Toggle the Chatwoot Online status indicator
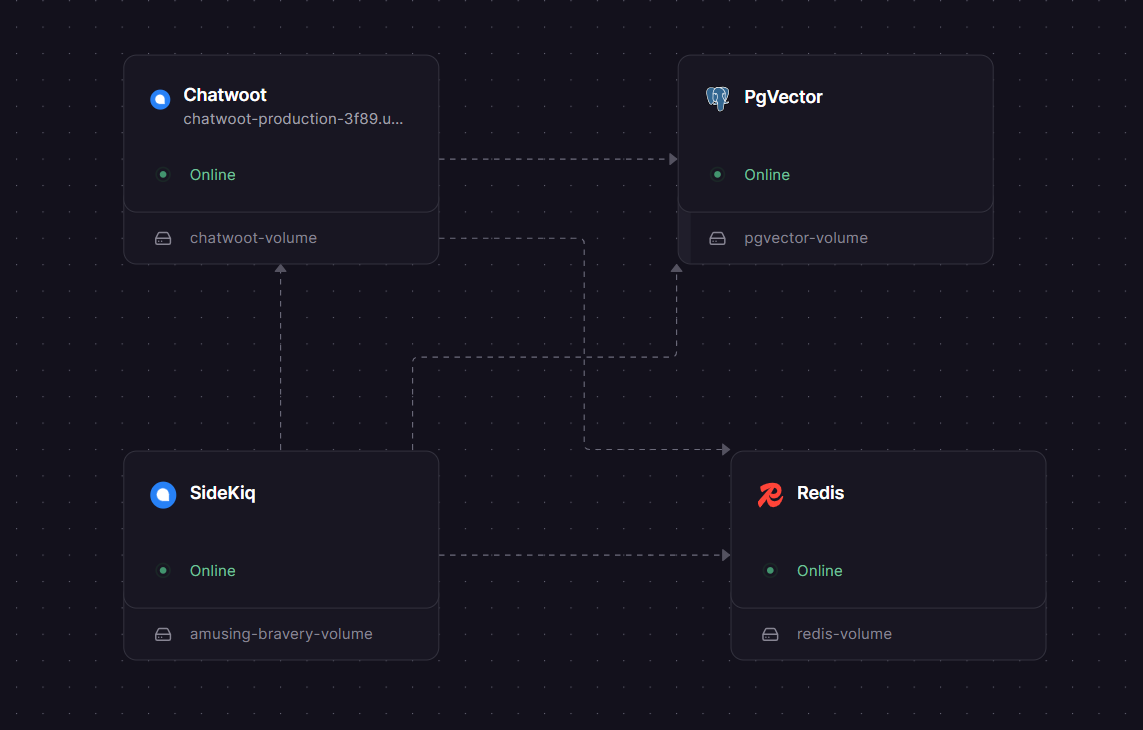This screenshot has height=730, width=1143. (x=162, y=174)
